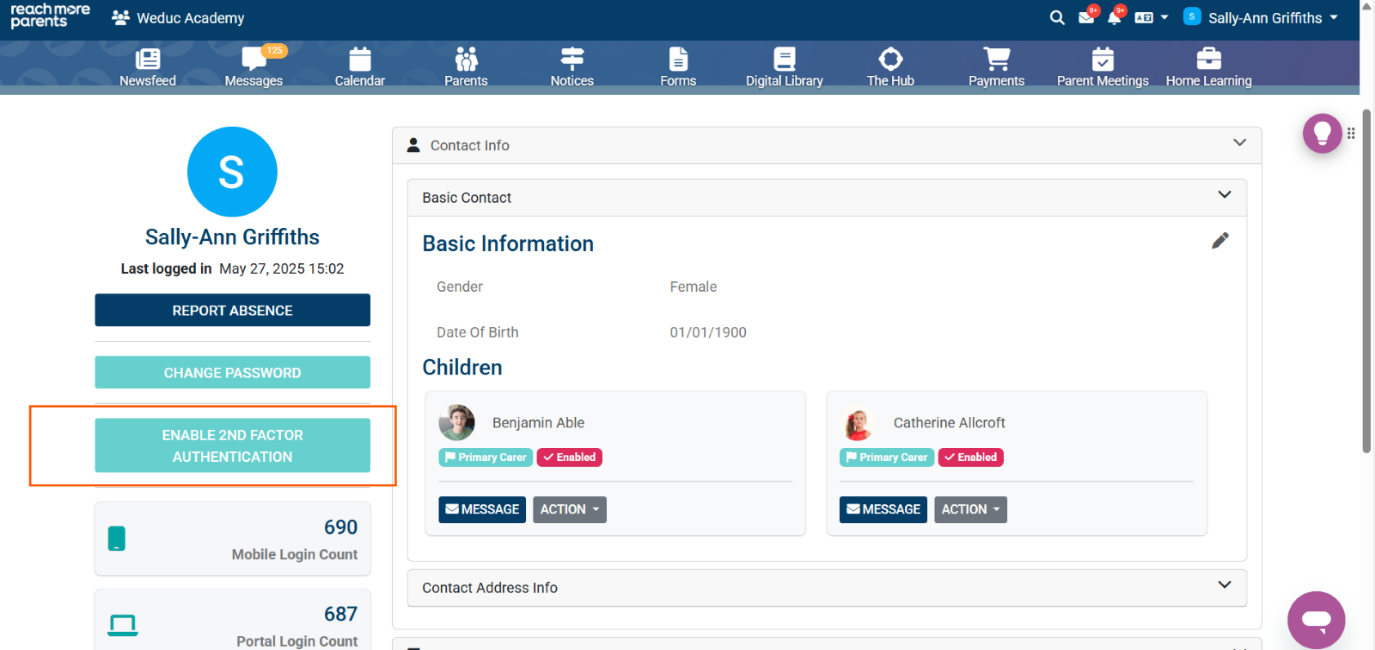The height and width of the screenshot is (650, 1375).
Task: Open the notifications bell icon
Action: click(1114, 18)
